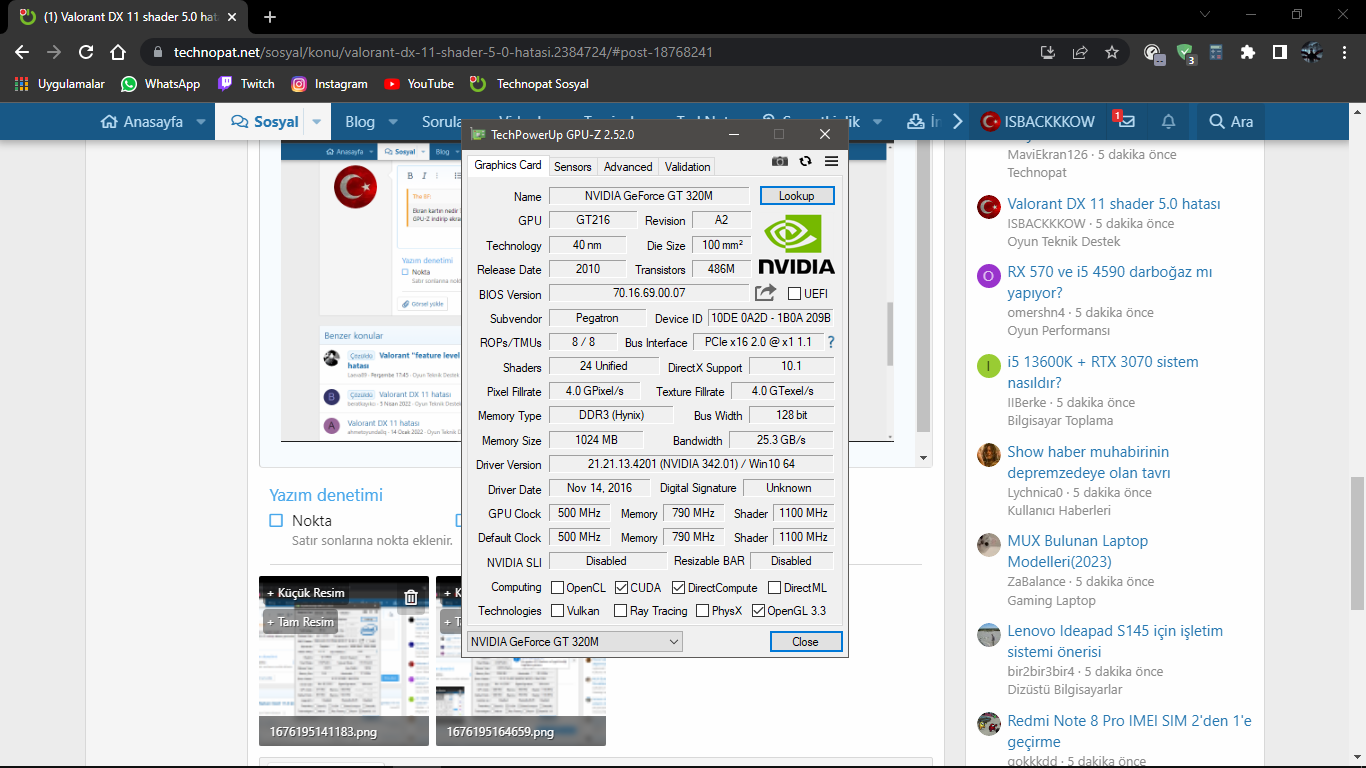Viewport: 1366px width, 768px height.
Task: Delete the 1676195141183.png attachment via trash icon
Action: pos(411,597)
